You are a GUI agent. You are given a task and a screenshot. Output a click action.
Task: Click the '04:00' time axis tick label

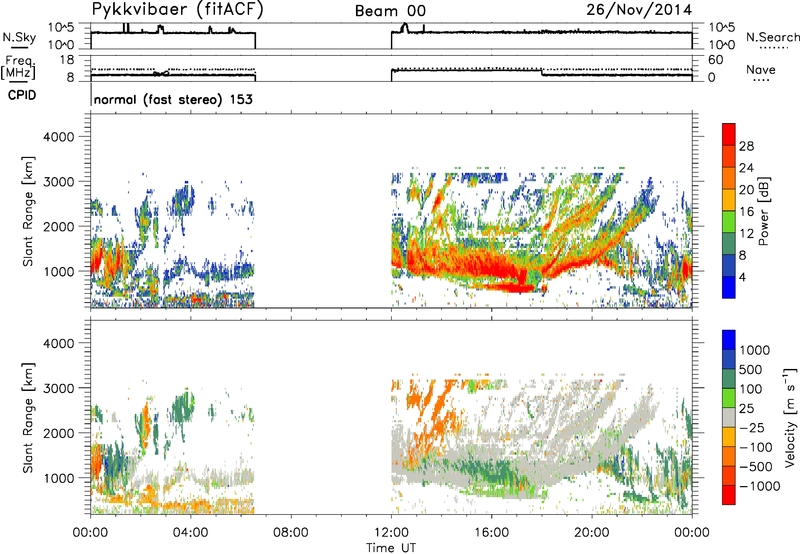pos(191,533)
